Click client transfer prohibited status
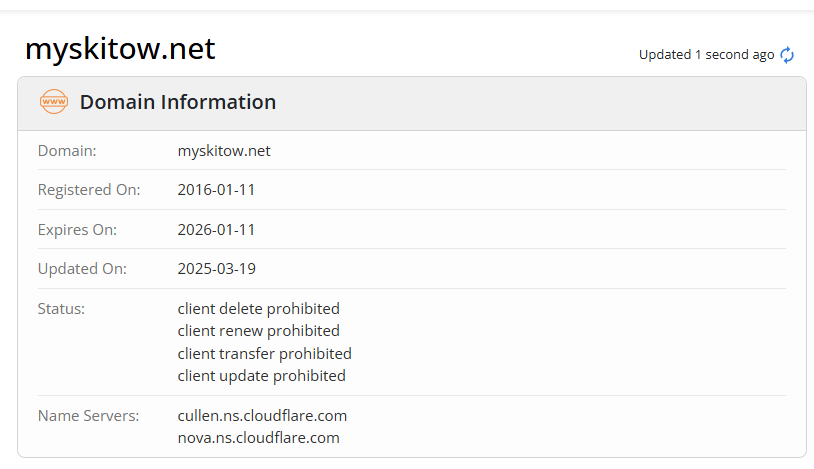The width and height of the screenshot is (814, 469). pyautogui.click(x=264, y=354)
